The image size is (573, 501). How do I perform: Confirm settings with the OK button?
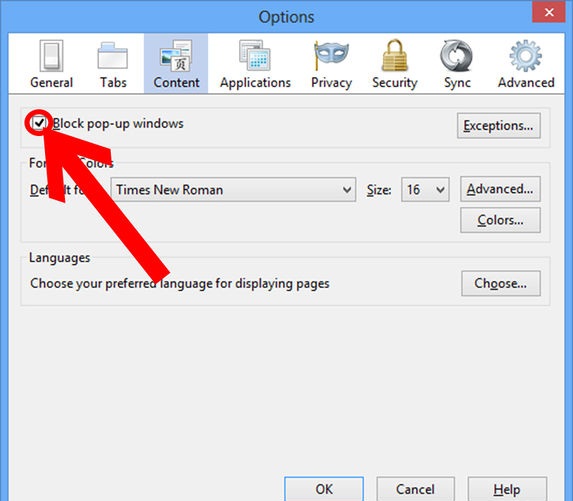coord(324,489)
